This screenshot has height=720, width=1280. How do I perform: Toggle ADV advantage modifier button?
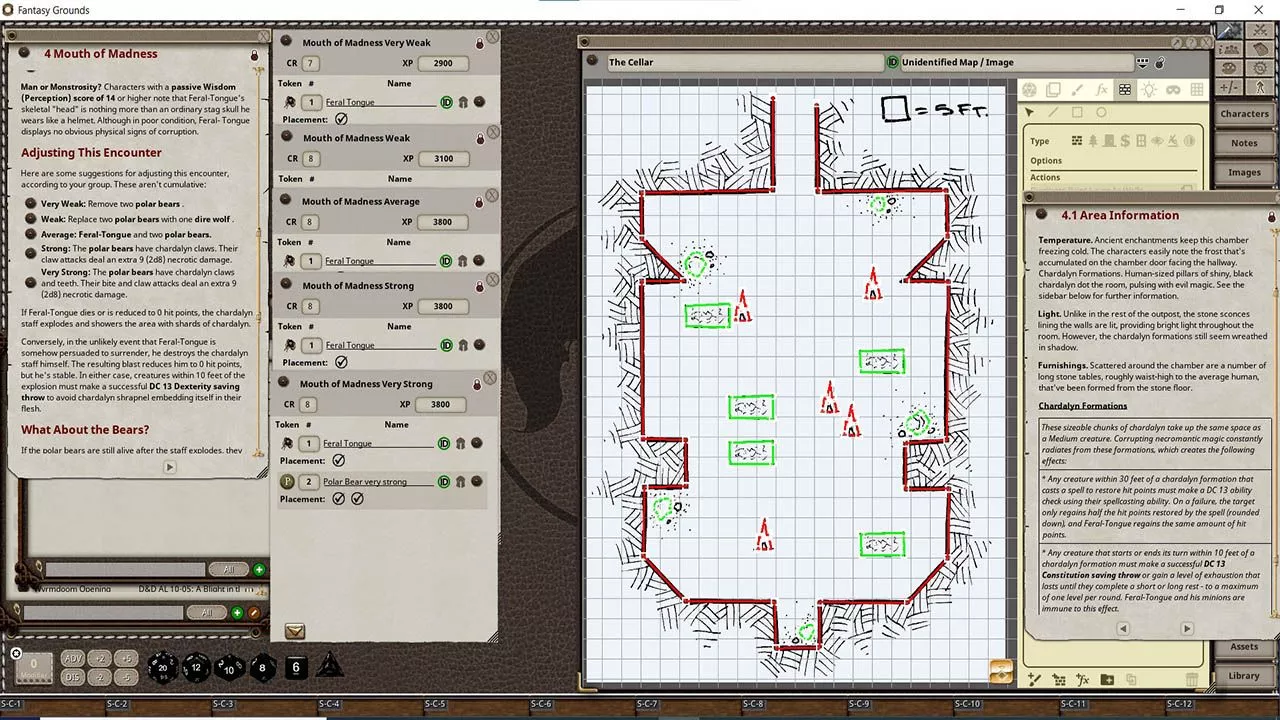(73, 659)
